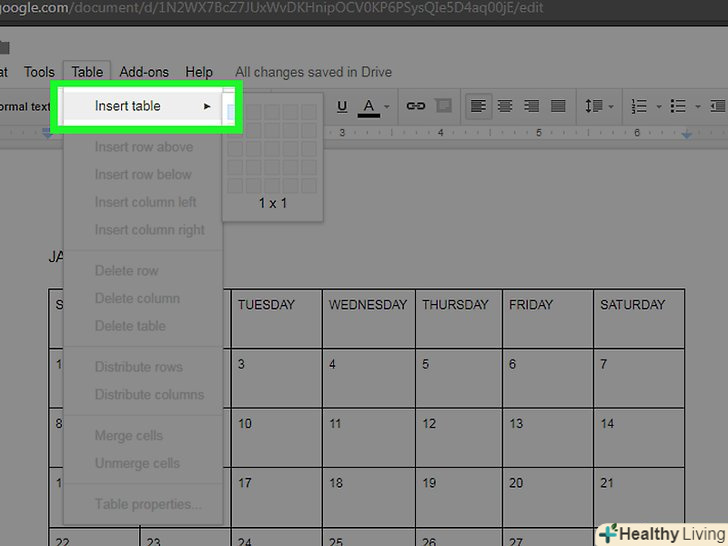728x546 pixels.
Task: Expand the numbered list dropdown arrow
Action: pos(658,107)
